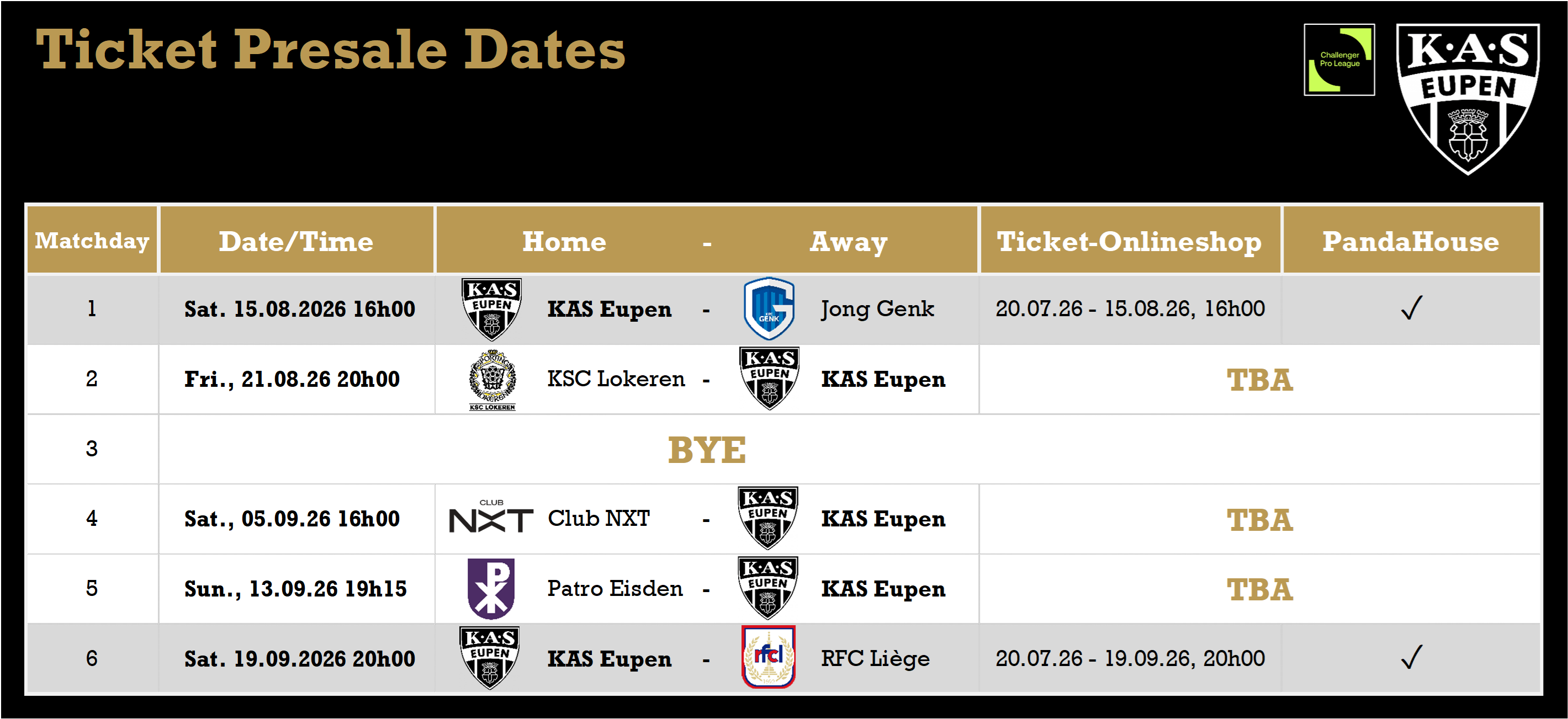This screenshot has width=1568, height=719.
Task: Click the Patro Eisden purple crest
Action: tap(491, 588)
